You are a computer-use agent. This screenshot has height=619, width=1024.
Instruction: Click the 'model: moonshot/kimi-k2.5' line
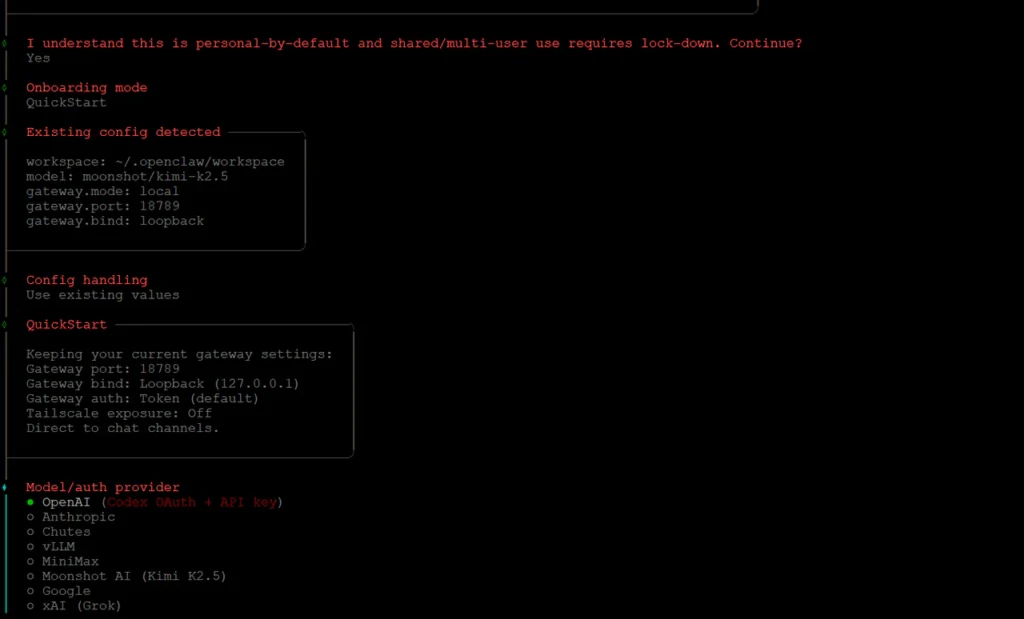pyautogui.click(x=127, y=176)
